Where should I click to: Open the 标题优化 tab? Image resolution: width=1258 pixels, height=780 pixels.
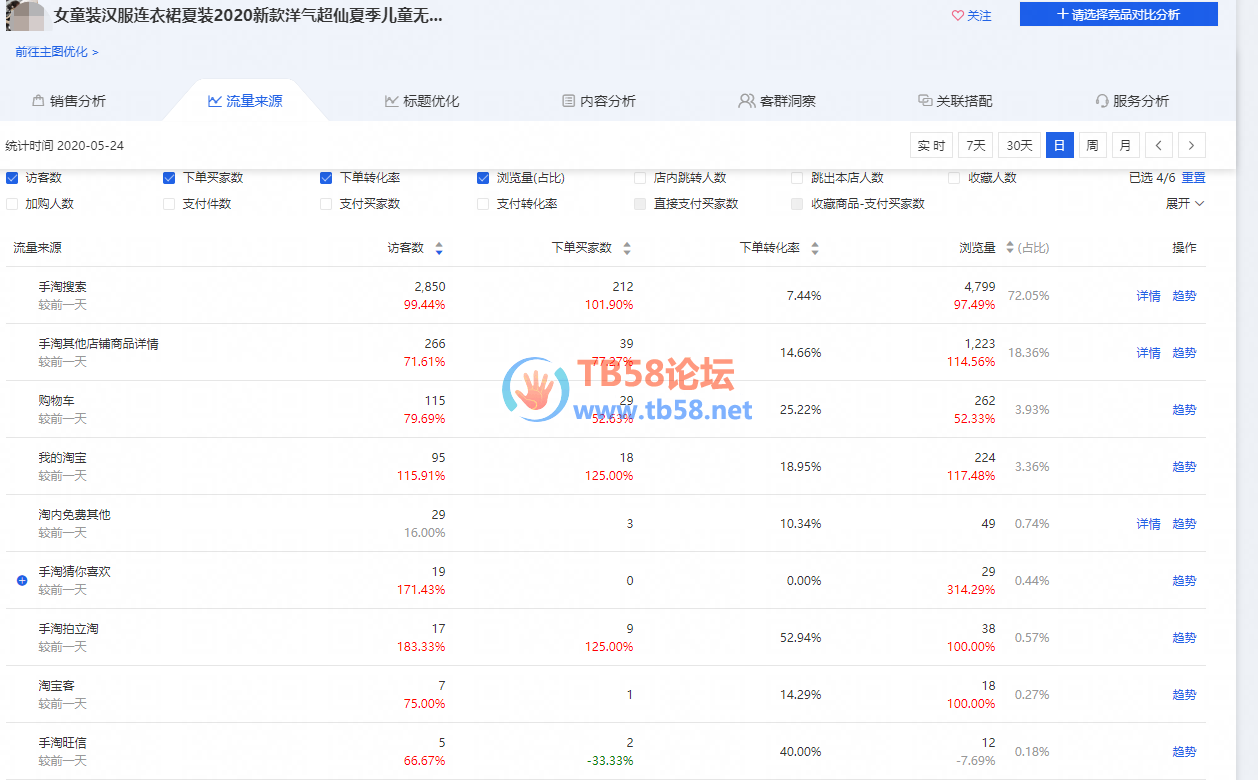[422, 101]
